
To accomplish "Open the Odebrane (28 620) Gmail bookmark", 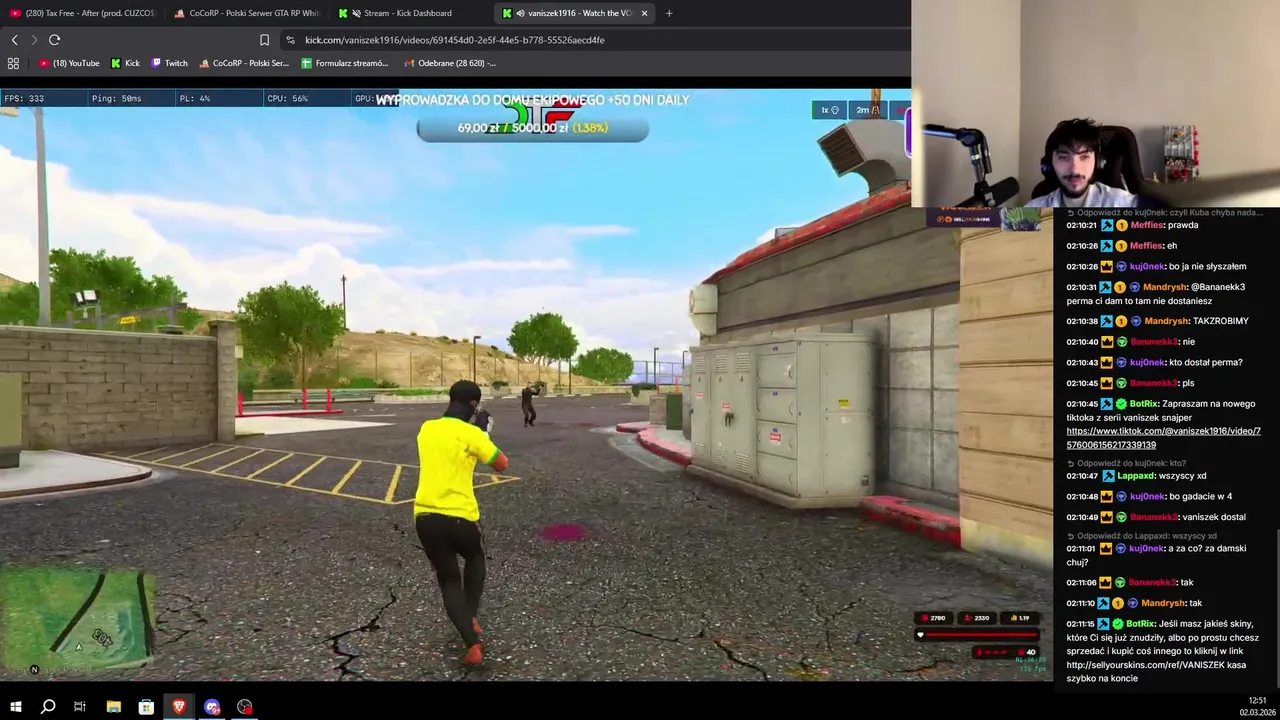I will pyautogui.click(x=450, y=63).
